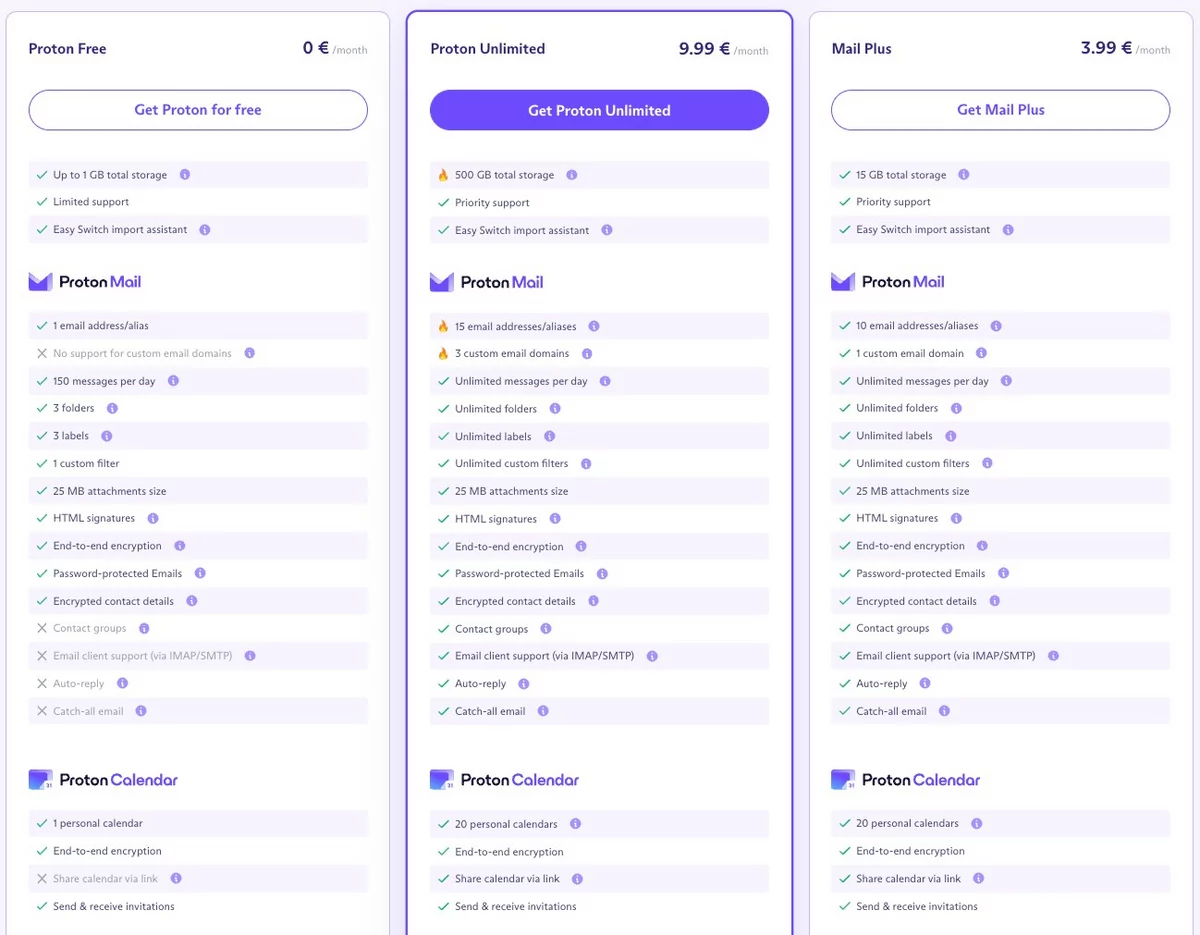Click Get Proton Unlimited button

coord(599,111)
